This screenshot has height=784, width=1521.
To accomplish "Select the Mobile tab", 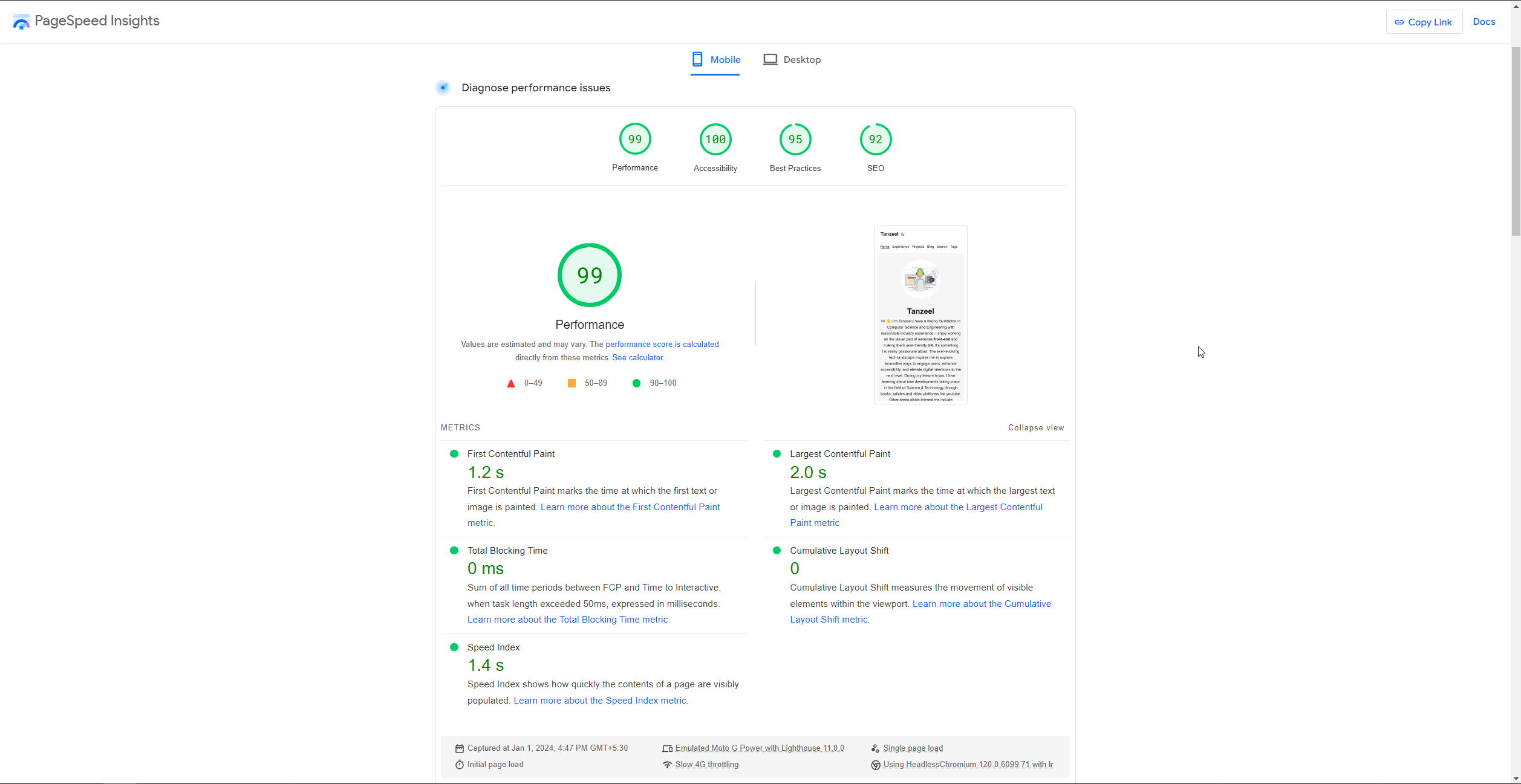I will tap(716, 60).
